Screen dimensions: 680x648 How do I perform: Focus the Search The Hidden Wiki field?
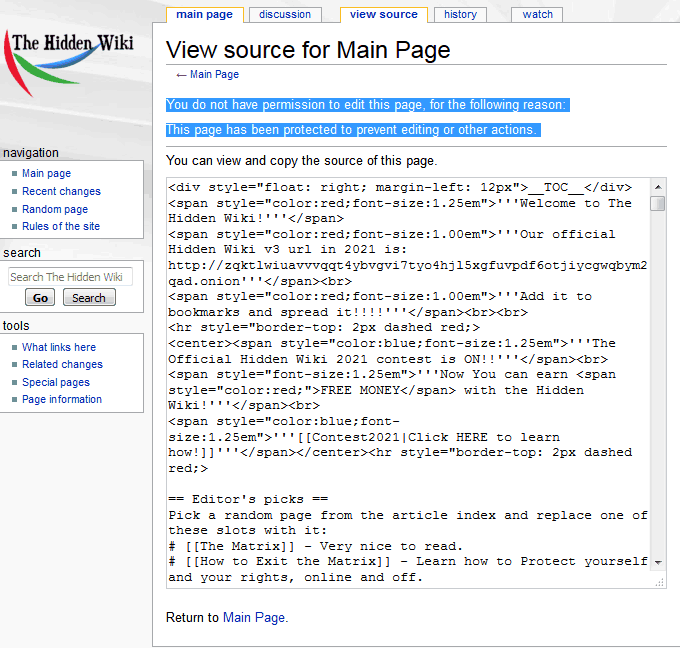[70, 277]
